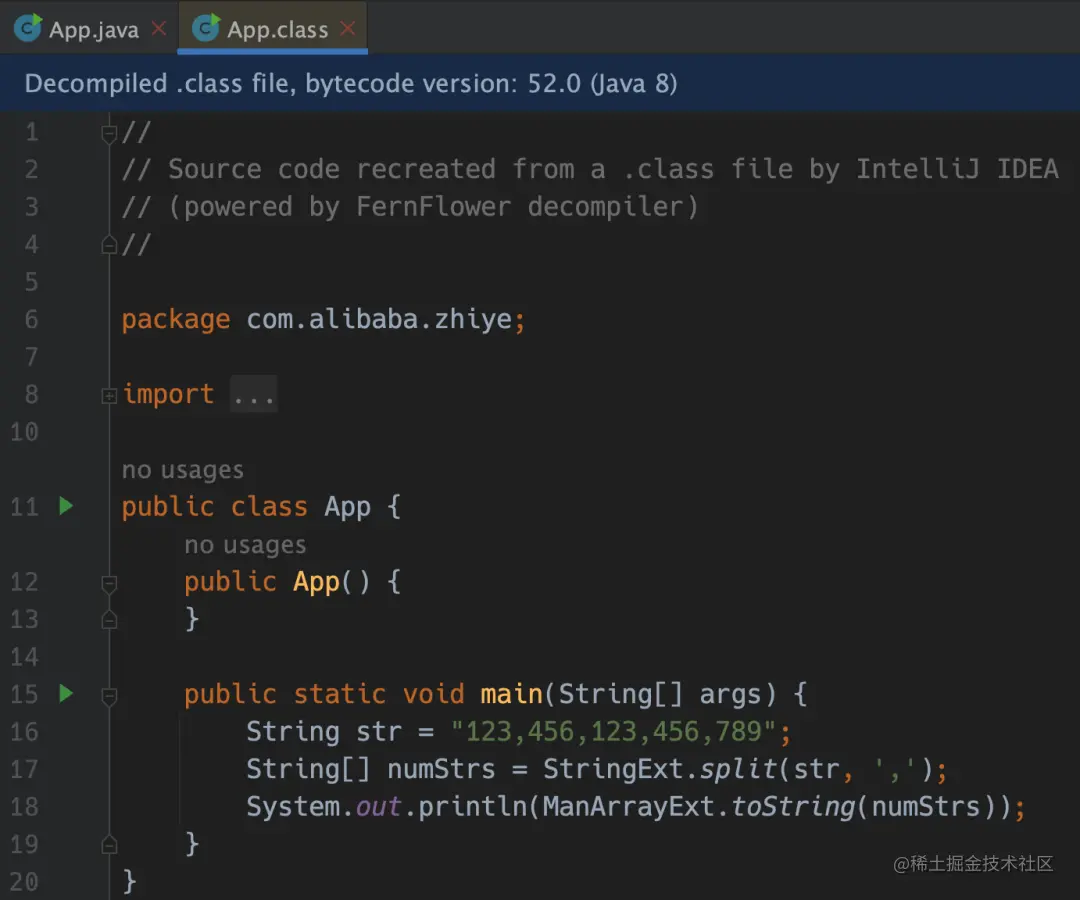Click the decompiled class file banner text
Viewport: 1080px width, 900px height.
[351, 83]
